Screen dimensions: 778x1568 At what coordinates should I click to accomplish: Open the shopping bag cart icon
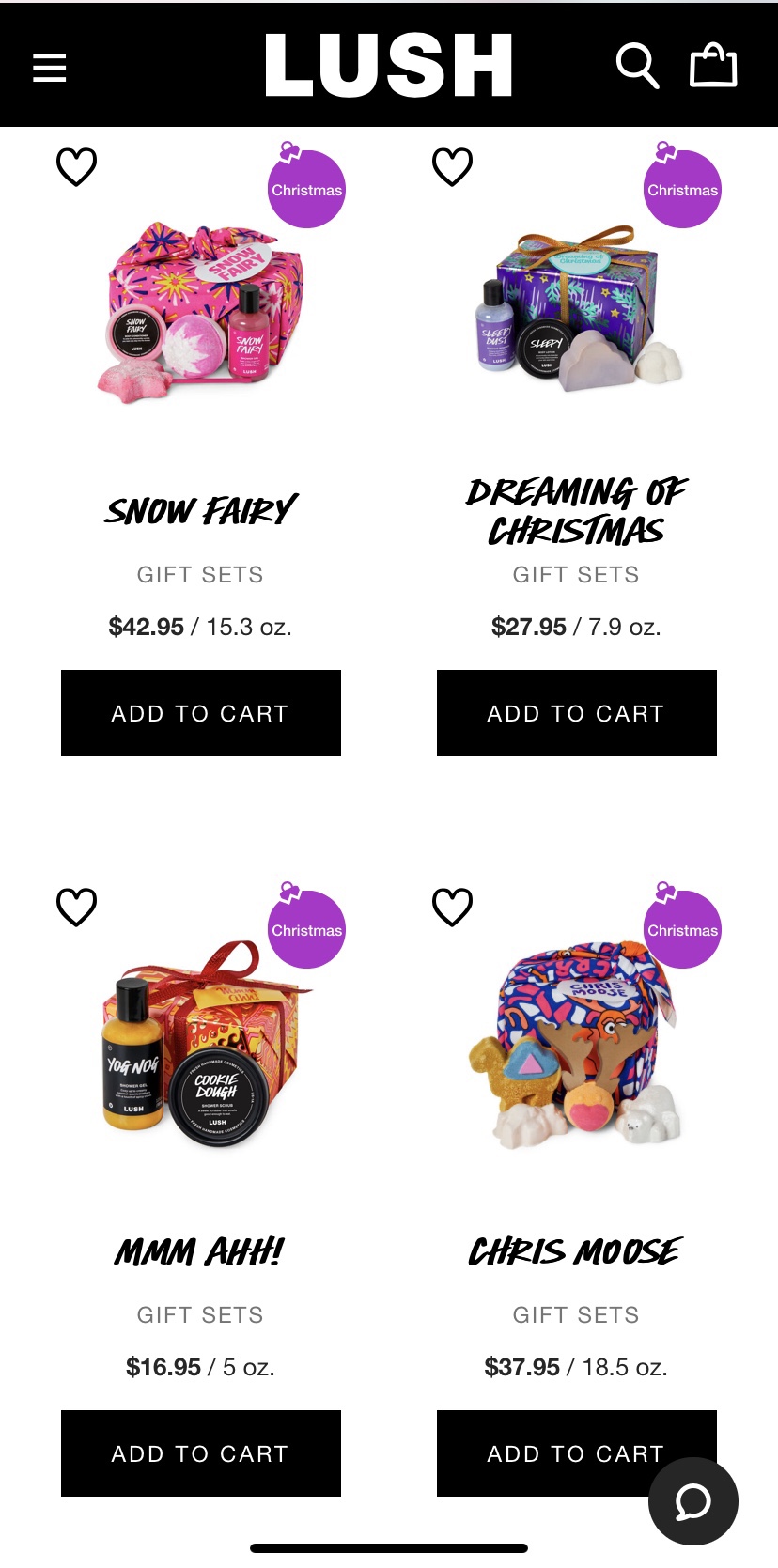point(713,66)
